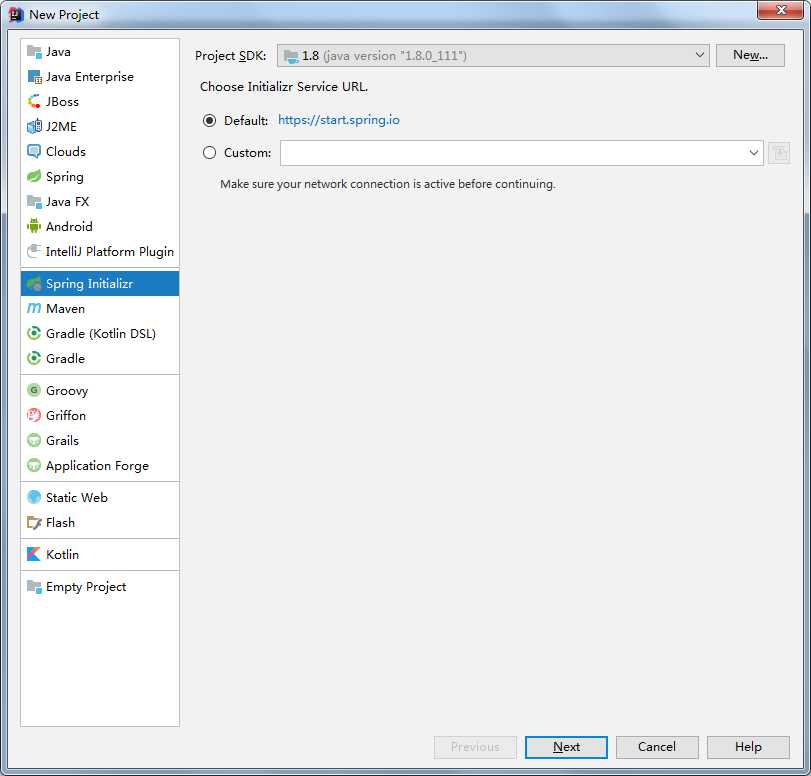Select JBoss label in project list
Screen dimensions: 811x776
[x=63, y=101]
